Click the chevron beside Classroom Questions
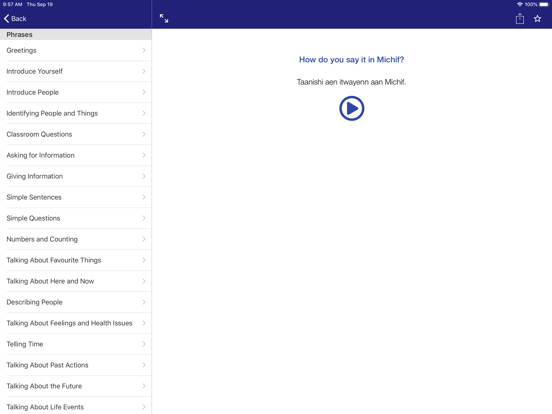Image resolution: width=552 pixels, height=414 pixels. click(x=144, y=134)
